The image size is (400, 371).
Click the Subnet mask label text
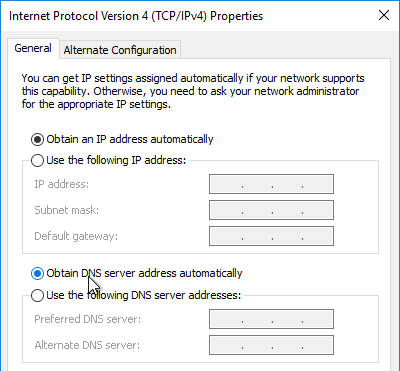pyautogui.click(x=67, y=210)
